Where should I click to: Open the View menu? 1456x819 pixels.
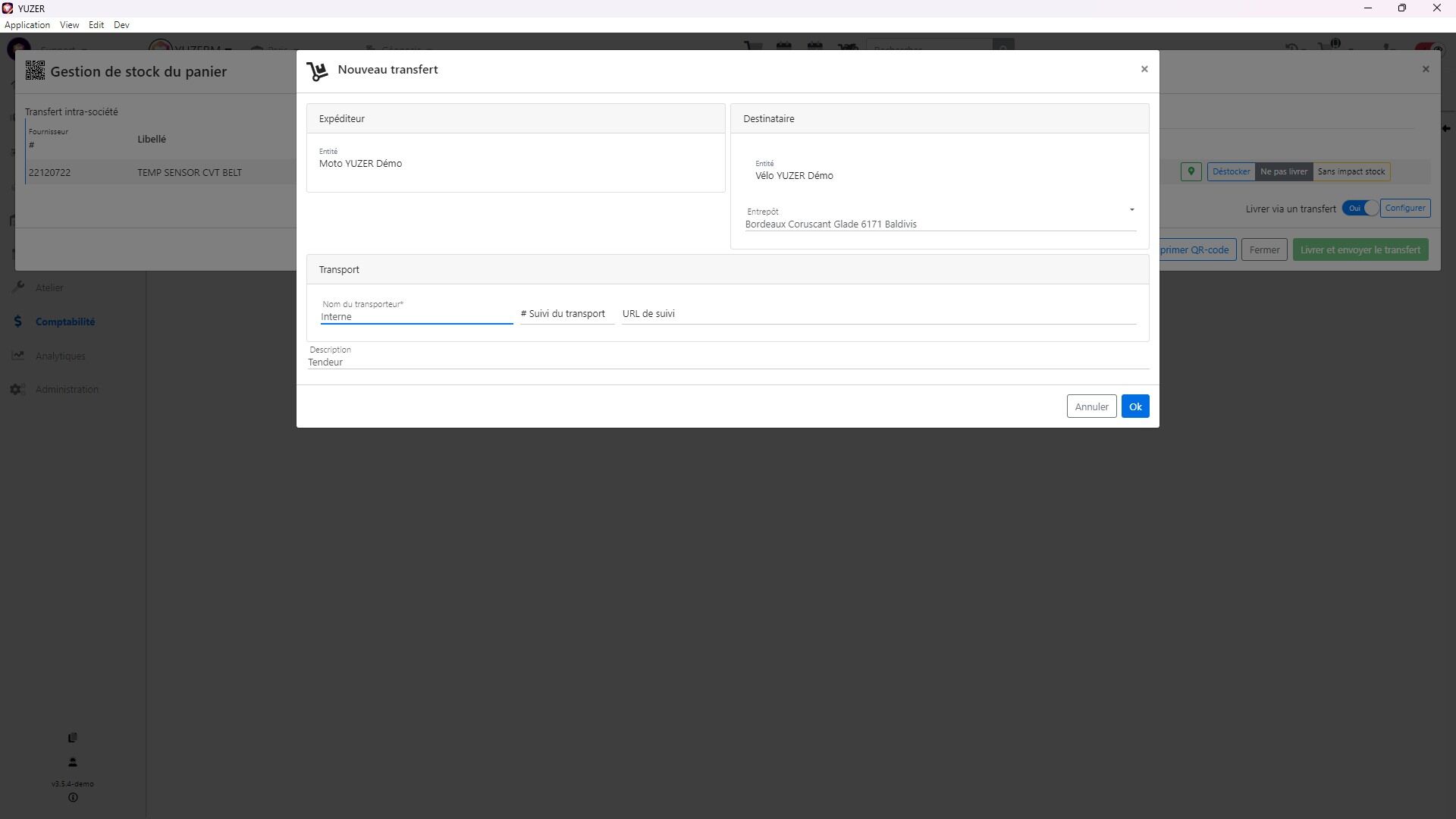tap(69, 25)
